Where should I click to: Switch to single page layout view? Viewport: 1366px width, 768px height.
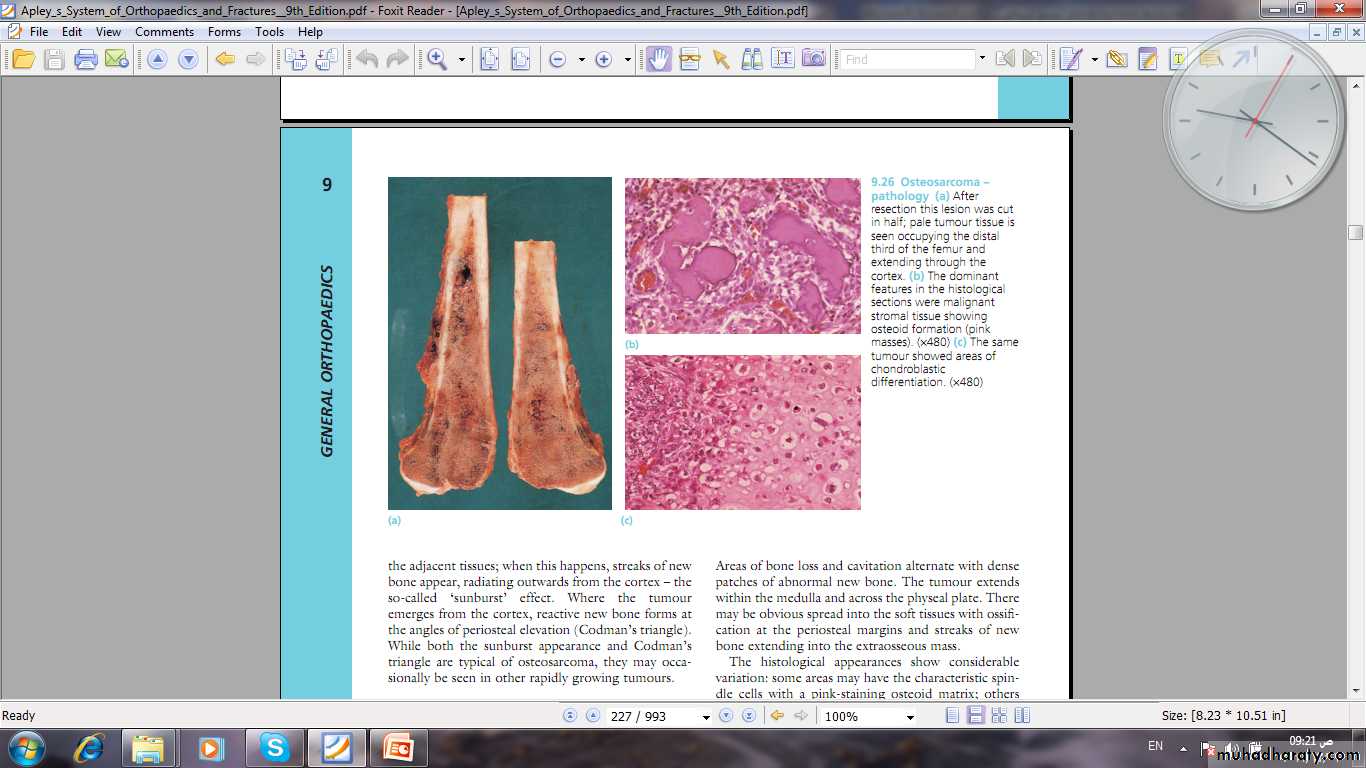[x=952, y=716]
